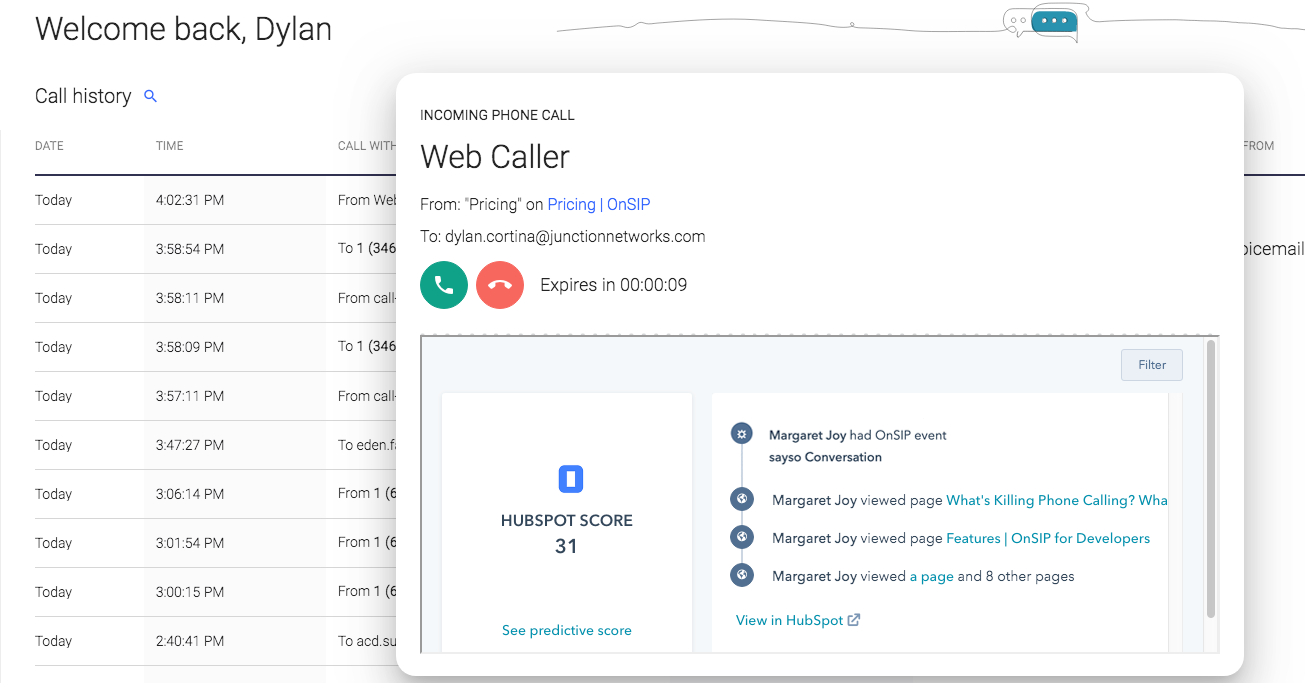Click globe icon beside What's Killing Phone Calling
This screenshot has width=1305, height=683.
coord(741,500)
